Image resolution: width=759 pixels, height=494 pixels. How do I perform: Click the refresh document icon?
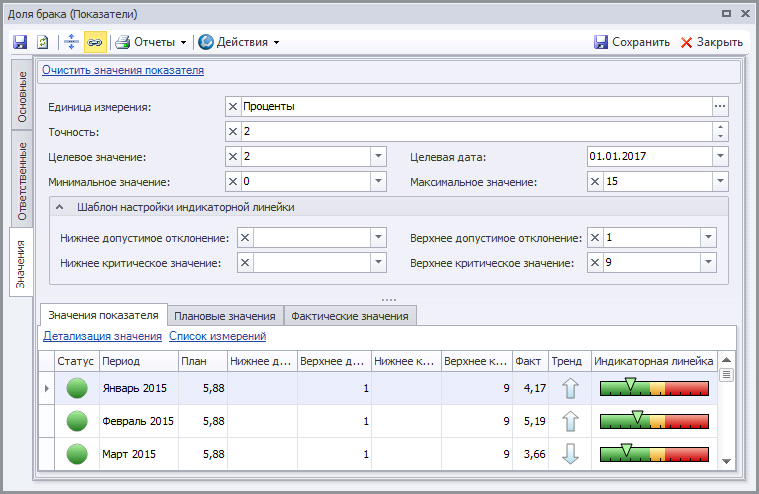pos(43,42)
